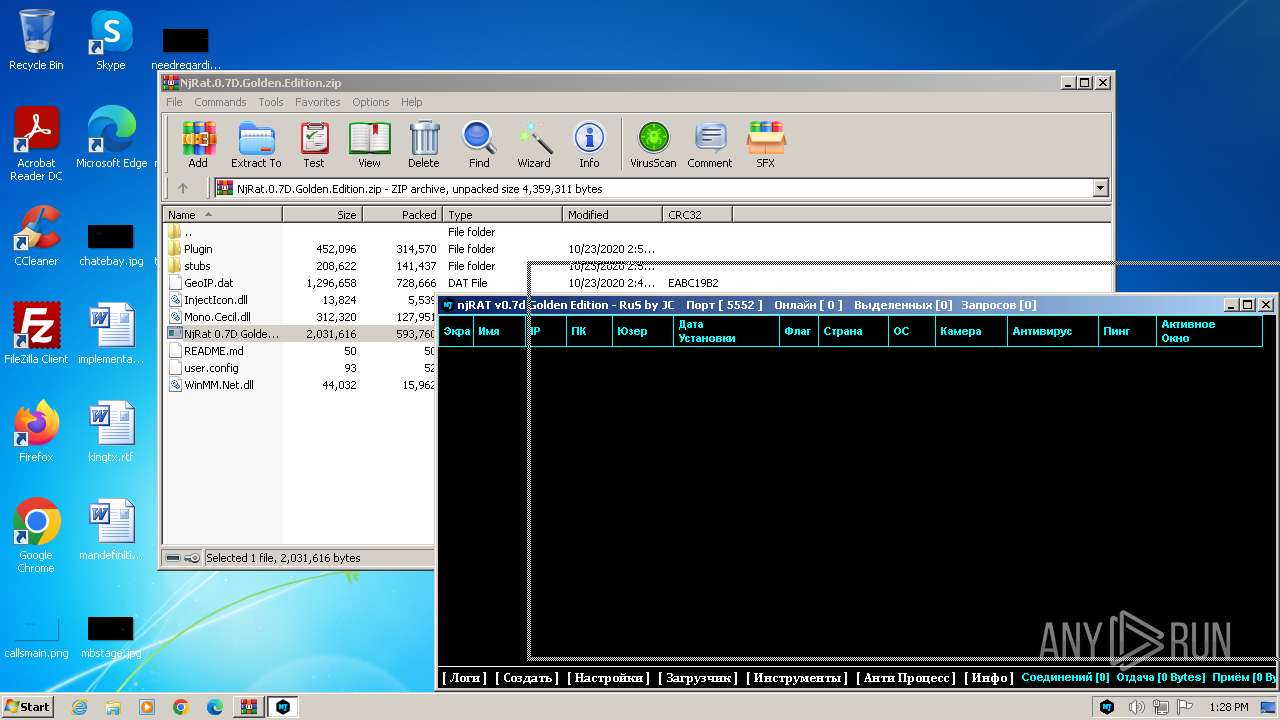This screenshot has height=720, width=1280.
Task: Click the clock in the system tray
Action: [x=1228, y=707]
